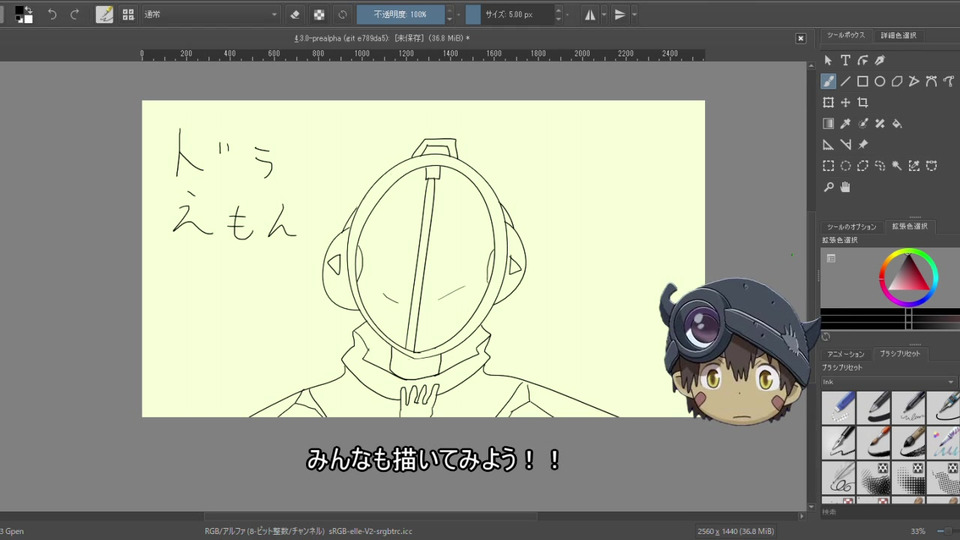This screenshot has width=960, height=540.
Task: Pick a color in the triangle color selector
Action: click(x=909, y=273)
